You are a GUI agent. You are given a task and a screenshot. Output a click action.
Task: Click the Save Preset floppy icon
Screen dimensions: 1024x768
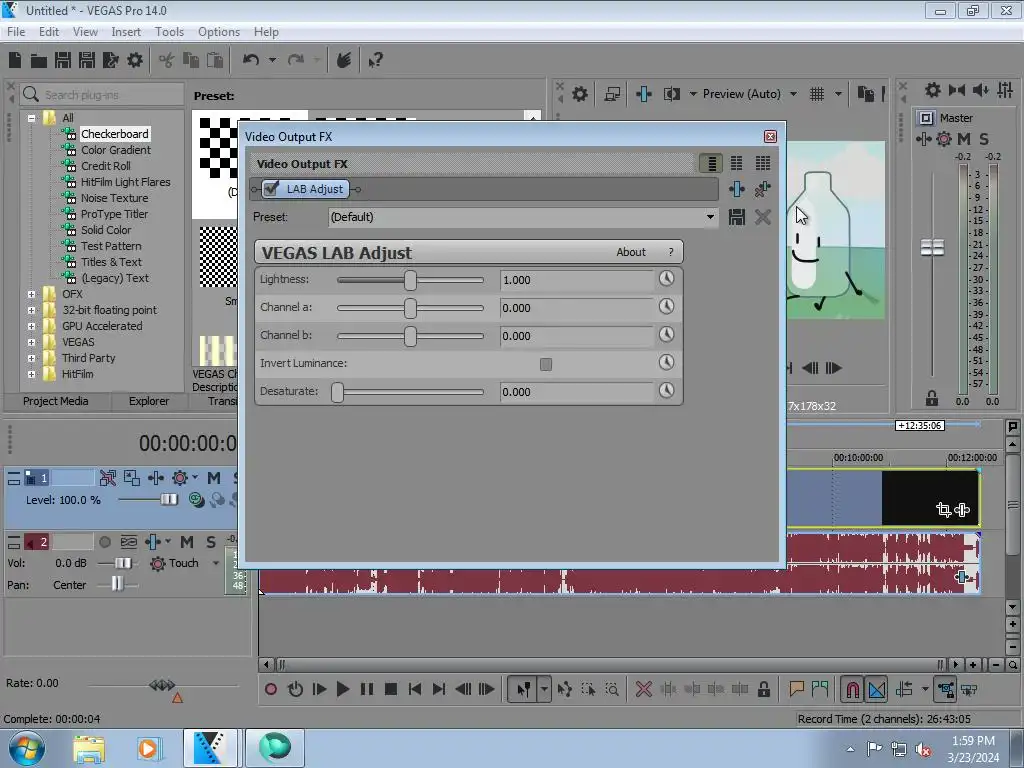pyautogui.click(x=737, y=217)
